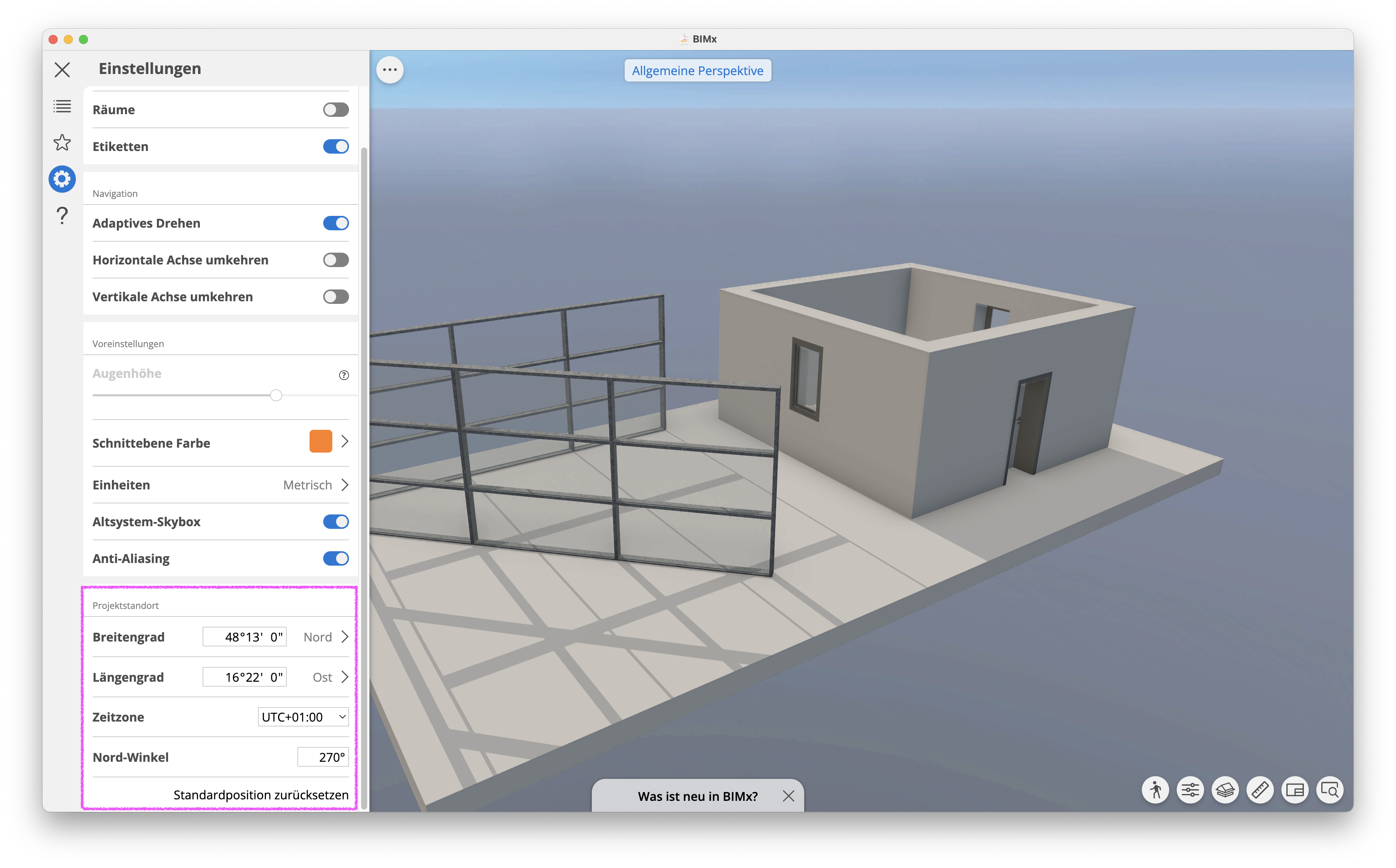Open Einheiten Metrisch chevron
Viewport: 1396px width, 868px height.
[x=345, y=485]
